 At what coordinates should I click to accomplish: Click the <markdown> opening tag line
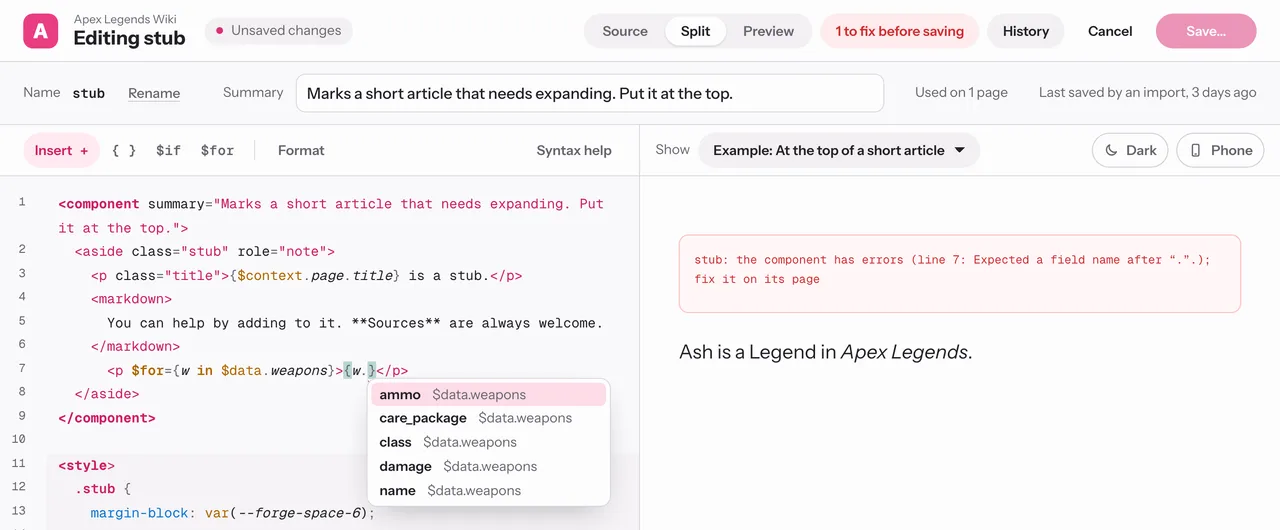point(131,298)
